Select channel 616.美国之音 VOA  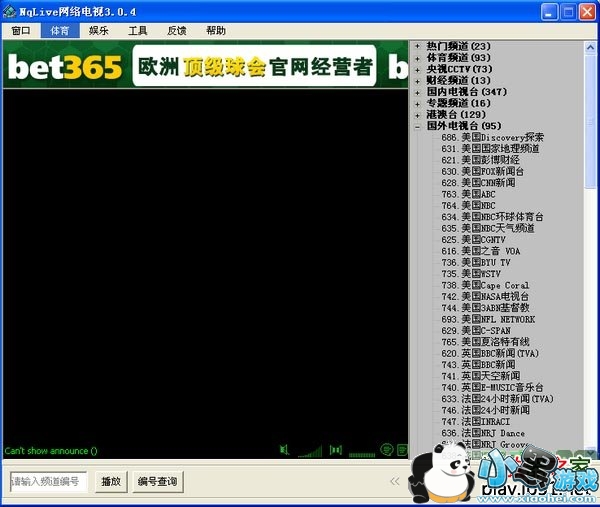coord(481,251)
